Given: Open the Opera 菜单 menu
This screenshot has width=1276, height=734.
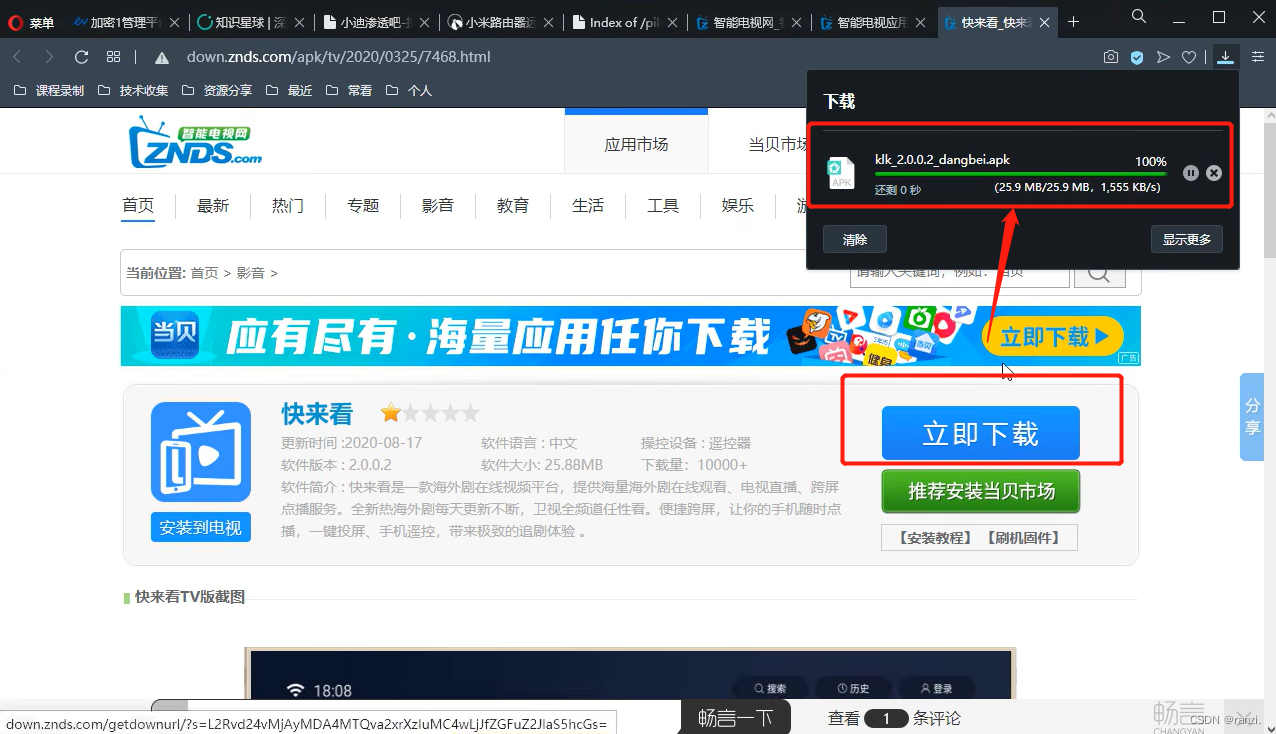Looking at the screenshot, I should tap(30, 22).
